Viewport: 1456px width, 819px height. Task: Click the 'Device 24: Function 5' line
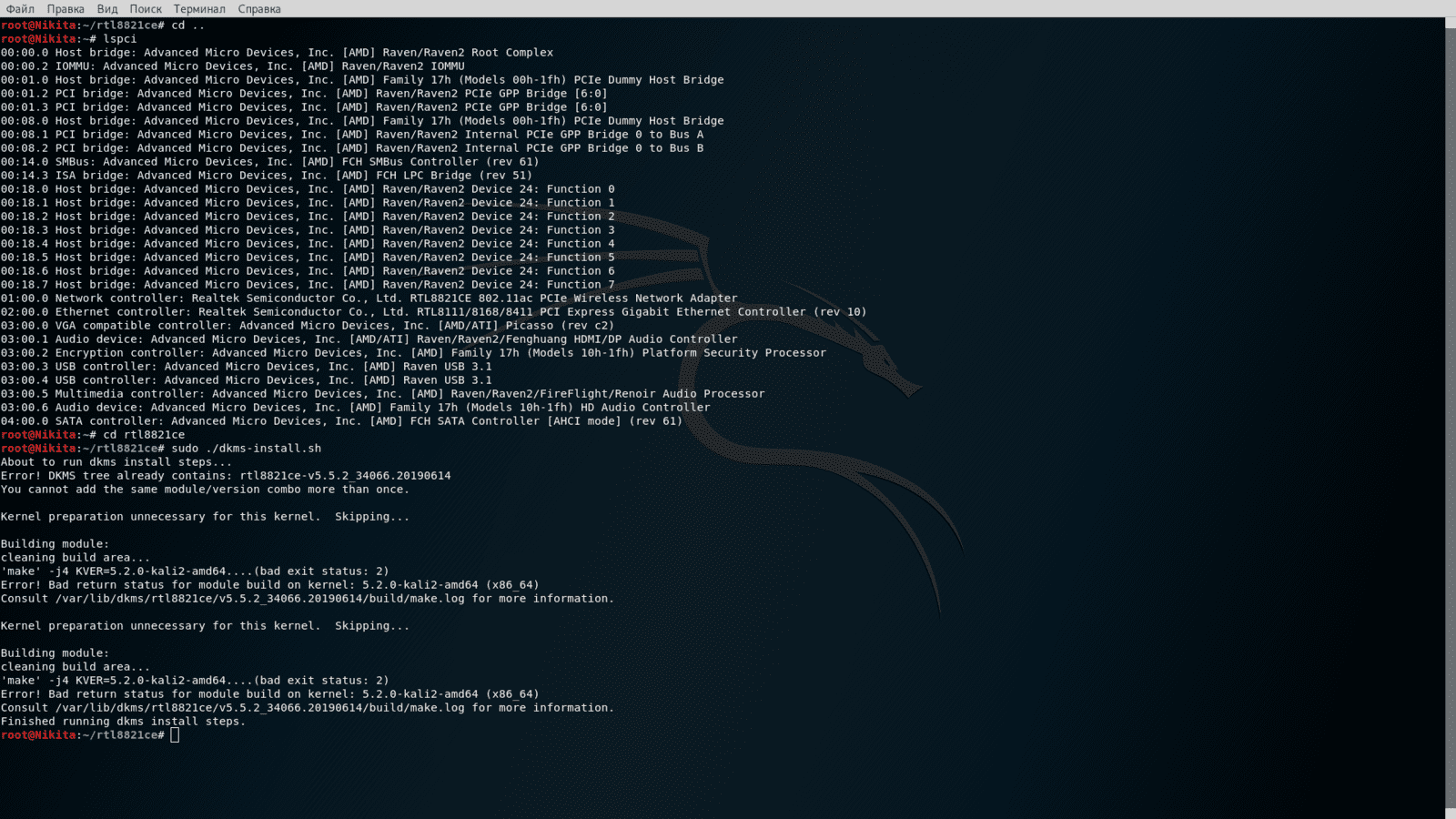pos(308,258)
